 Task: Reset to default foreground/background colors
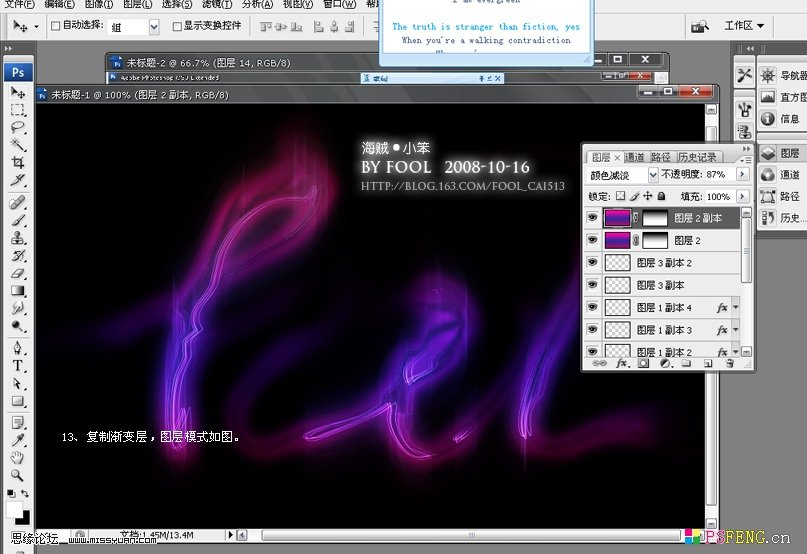coord(11,493)
